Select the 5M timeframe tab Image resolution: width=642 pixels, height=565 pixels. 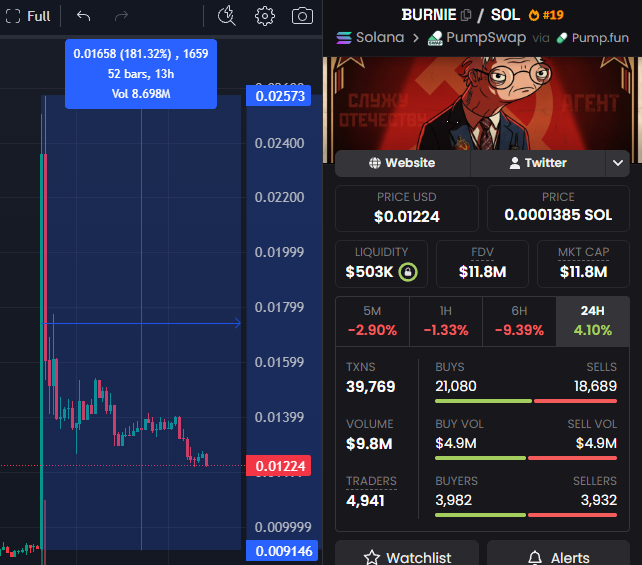click(372, 321)
